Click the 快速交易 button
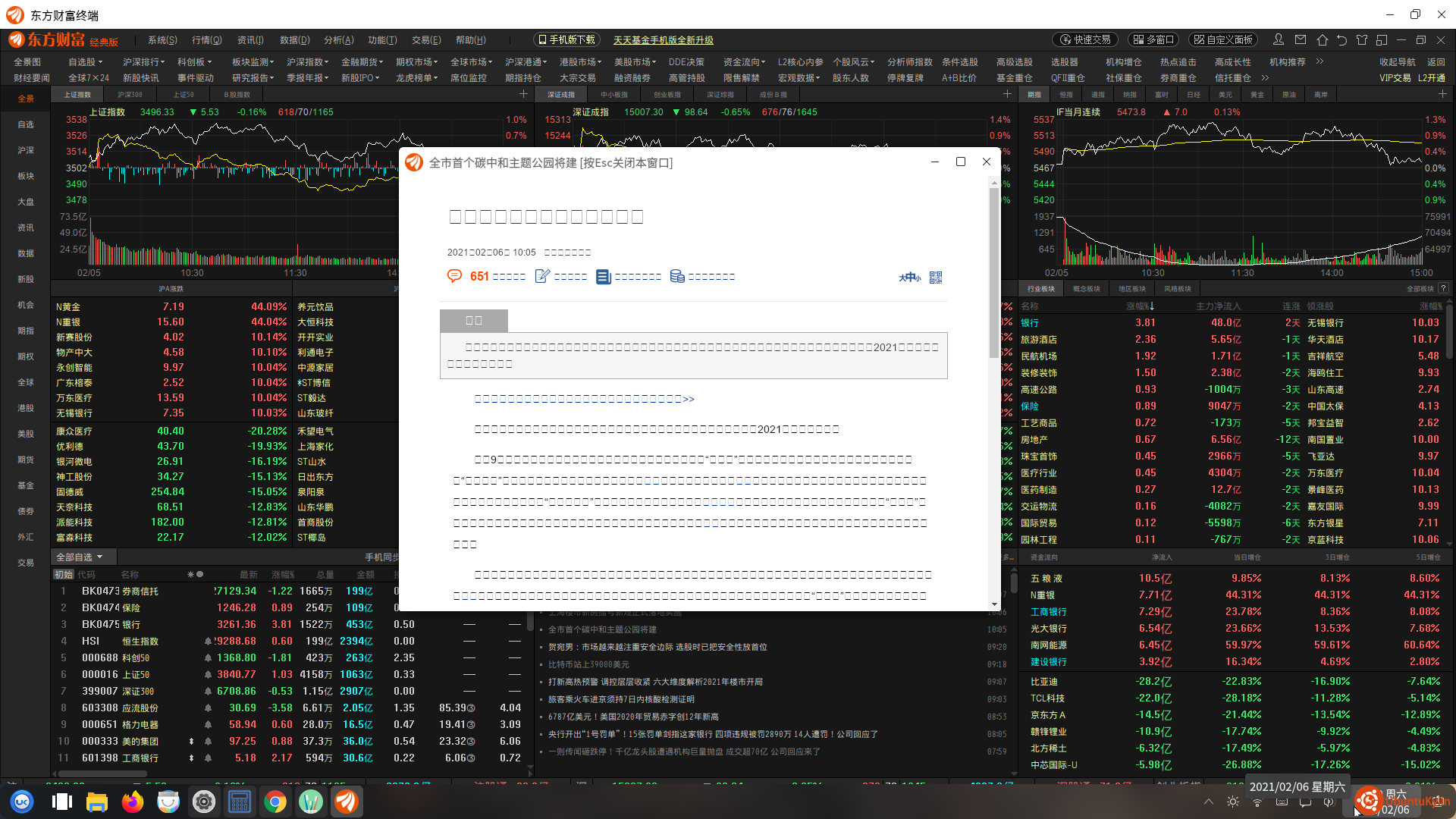This screenshot has width=1456, height=819. coord(1086,39)
